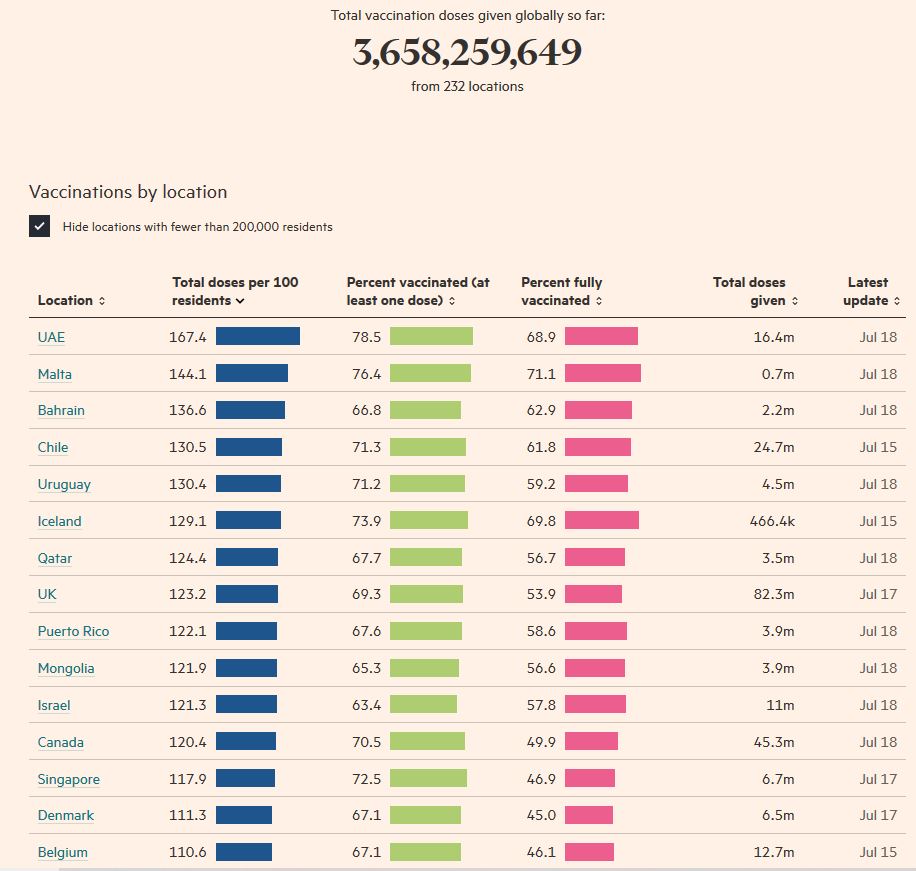Screen dimensions: 916x871
Task: Select the Mongolia link
Action: click(x=66, y=668)
